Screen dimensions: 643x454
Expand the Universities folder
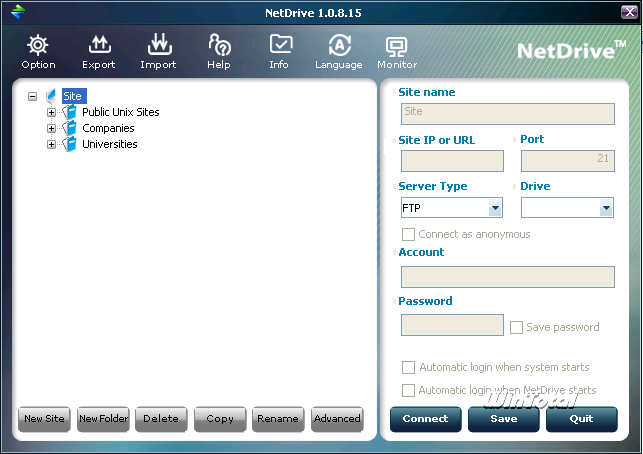[51, 144]
